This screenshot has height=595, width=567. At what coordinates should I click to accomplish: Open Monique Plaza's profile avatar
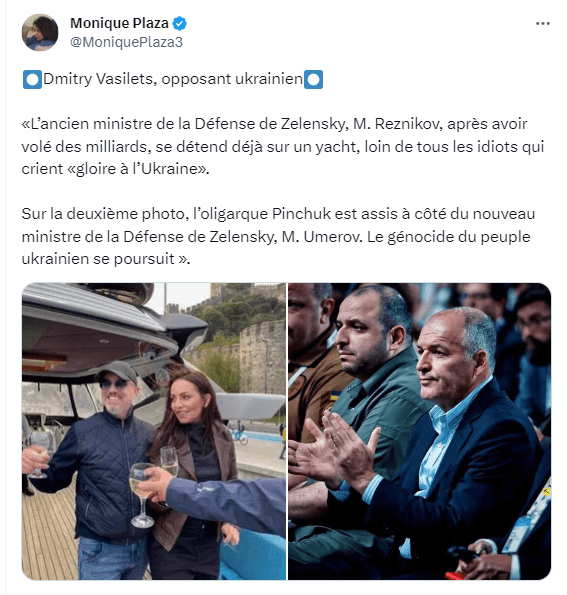40,32
